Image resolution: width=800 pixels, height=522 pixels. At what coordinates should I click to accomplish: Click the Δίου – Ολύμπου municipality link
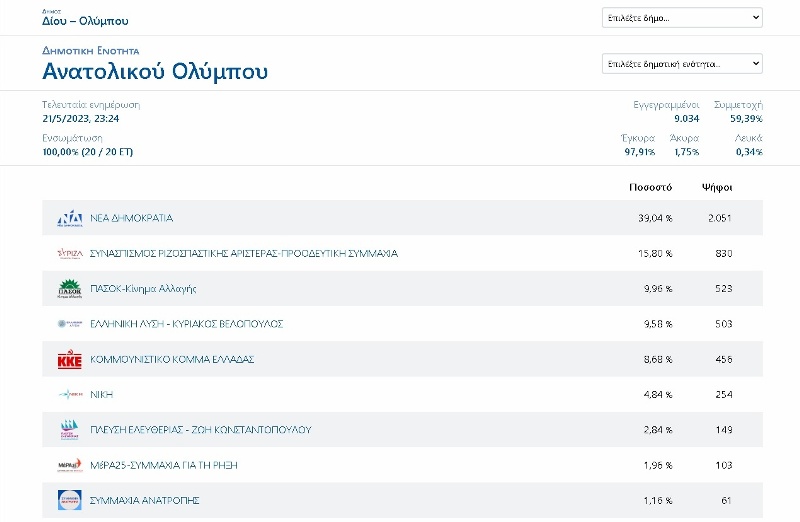pyautogui.click(x=85, y=21)
